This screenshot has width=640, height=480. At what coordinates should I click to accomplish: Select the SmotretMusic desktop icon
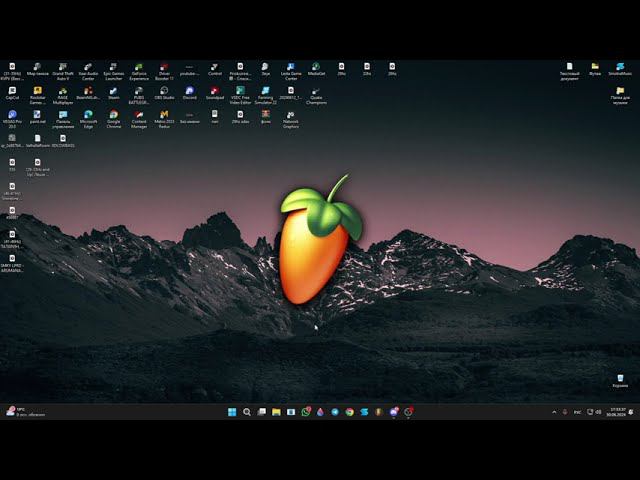[620, 69]
